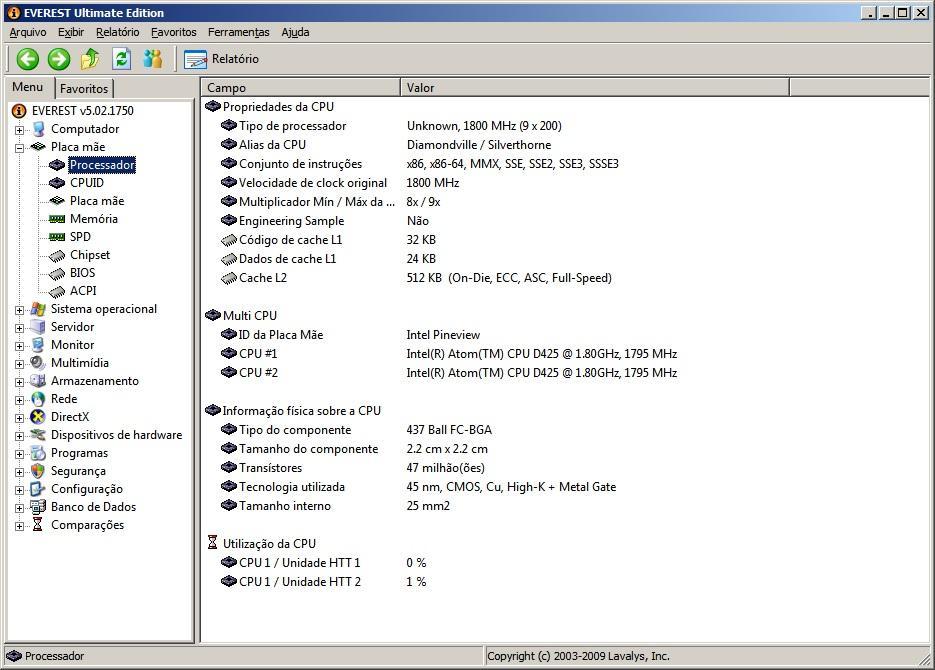Viewport: 935px width, 670px height.
Task: Open the Favoritos menu in the menu bar
Action: [x=174, y=32]
